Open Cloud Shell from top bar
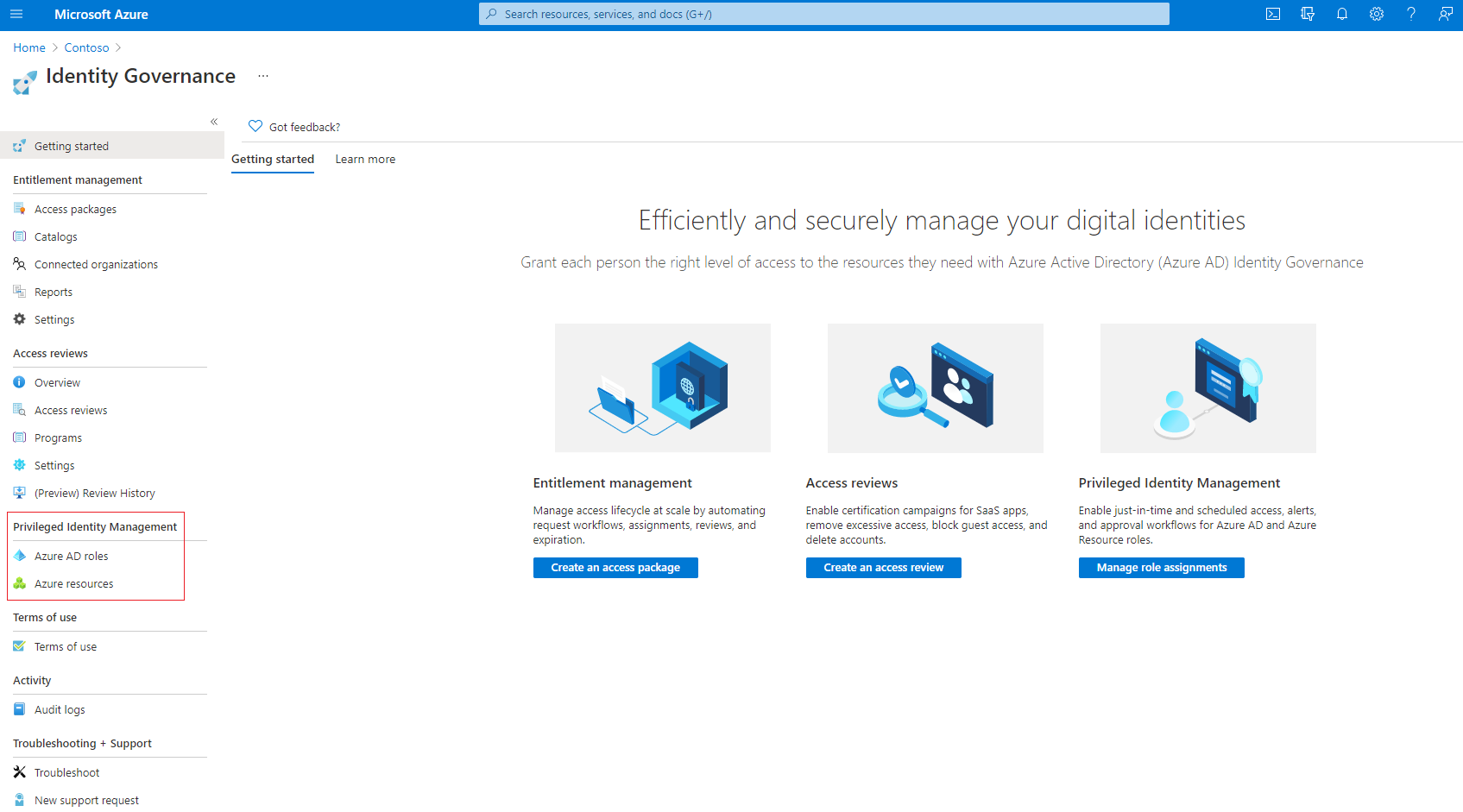 click(x=1273, y=15)
